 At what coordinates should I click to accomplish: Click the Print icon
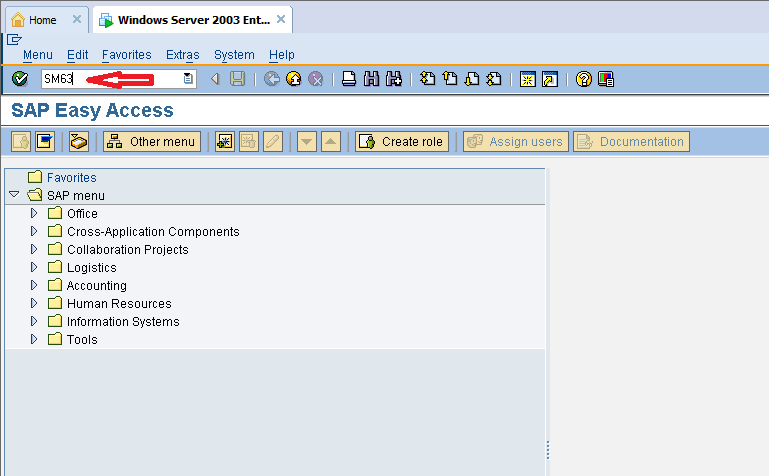pos(349,79)
